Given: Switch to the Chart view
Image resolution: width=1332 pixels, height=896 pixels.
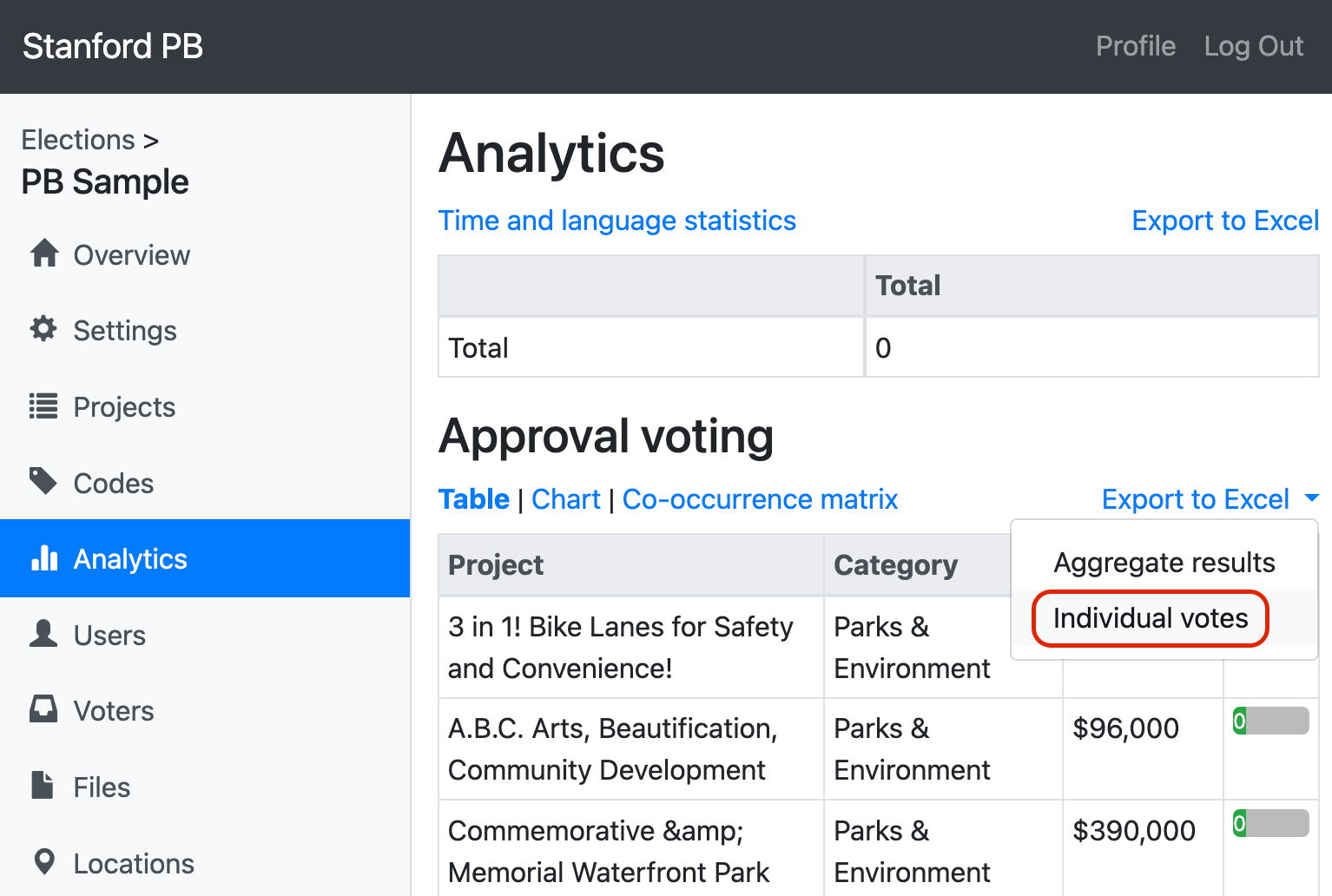Looking at the screenshot, I should click(x=565, y=499).
